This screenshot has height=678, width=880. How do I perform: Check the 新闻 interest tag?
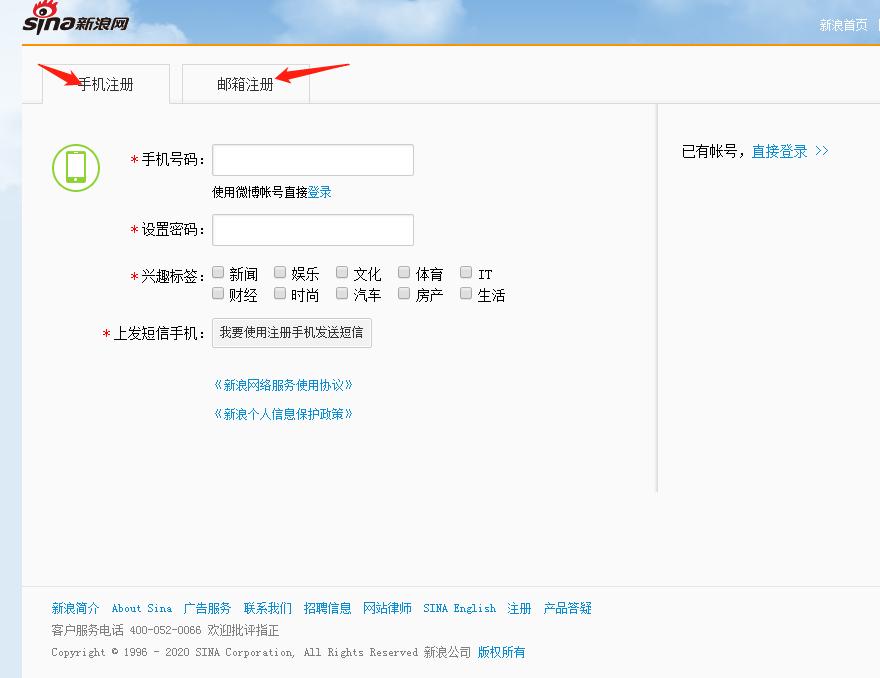[x=218, y=271]
